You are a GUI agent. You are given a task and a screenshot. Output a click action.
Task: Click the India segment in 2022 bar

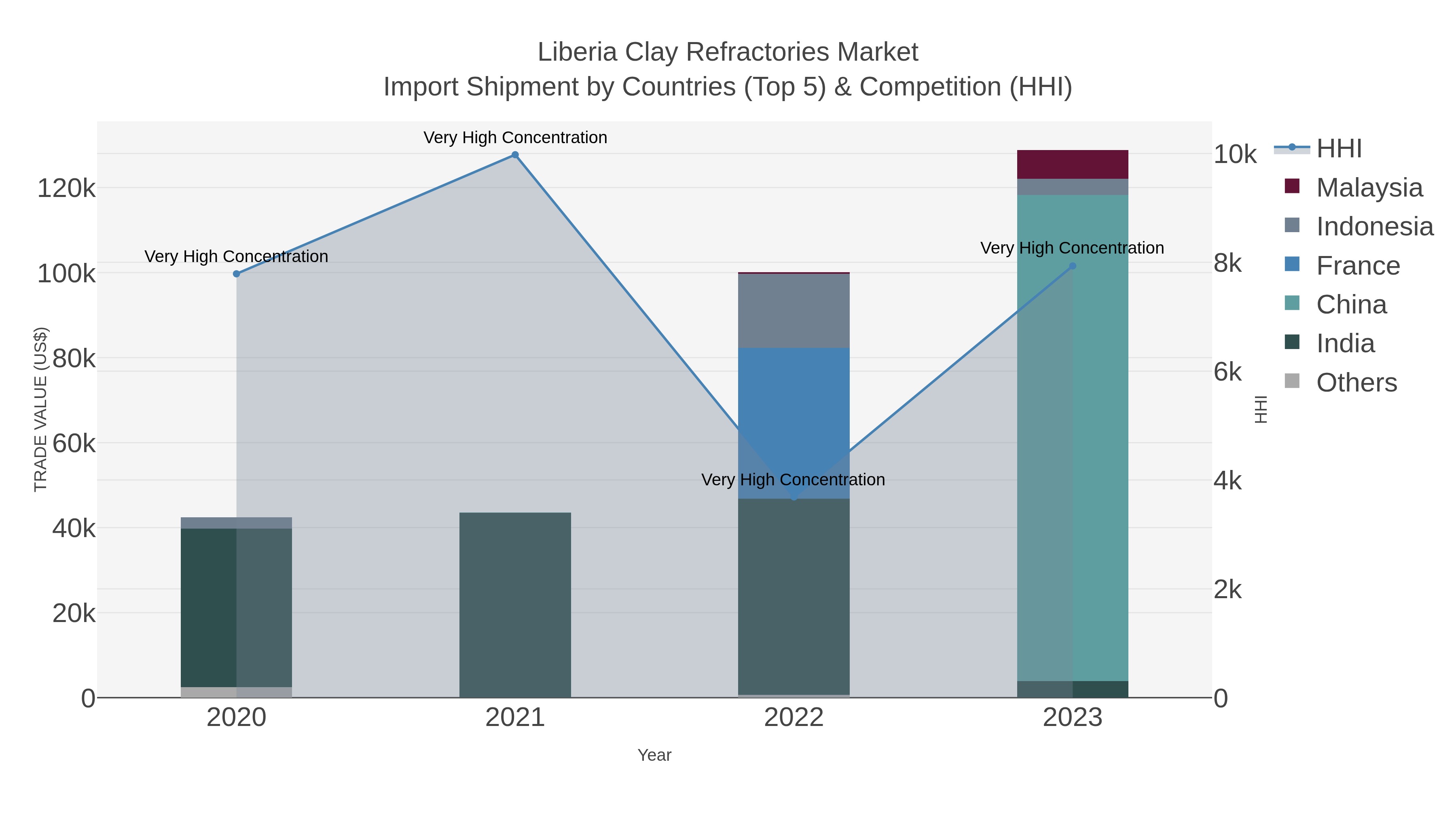[794, 596]
